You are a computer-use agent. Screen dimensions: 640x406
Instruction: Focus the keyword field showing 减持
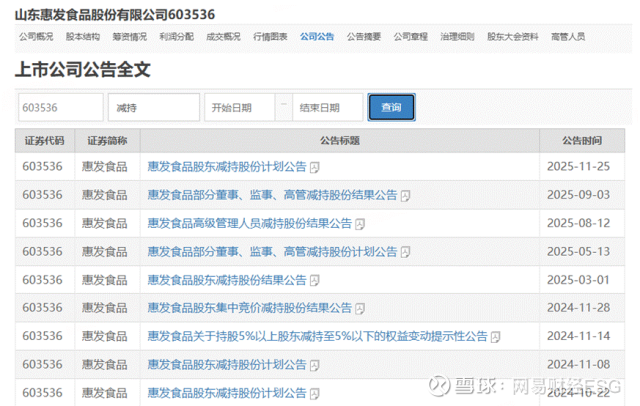tap(154, 107)
